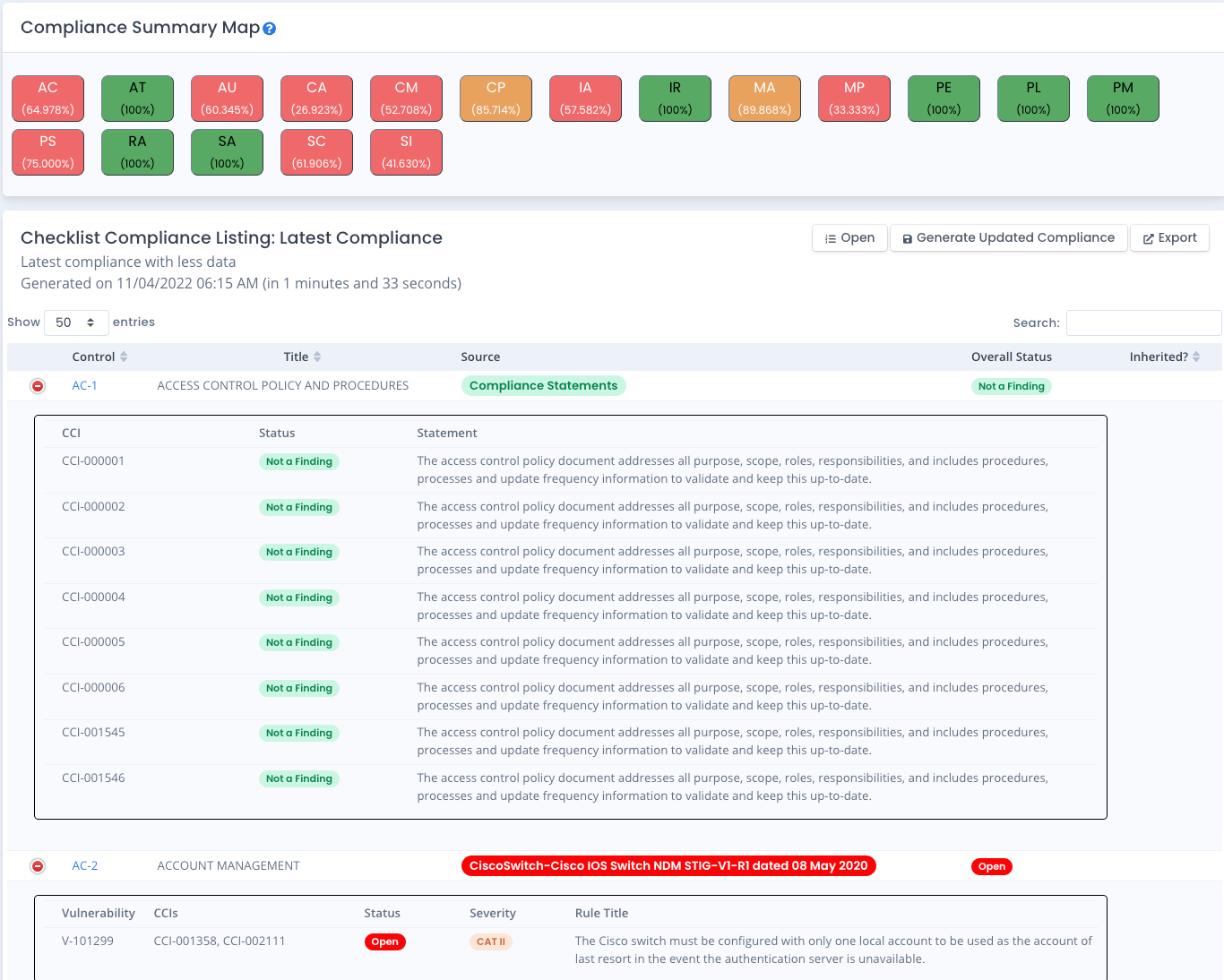This screenshot has height=980, width=1224.
Task: Click the CAT II severity badge
Action: 491,942
